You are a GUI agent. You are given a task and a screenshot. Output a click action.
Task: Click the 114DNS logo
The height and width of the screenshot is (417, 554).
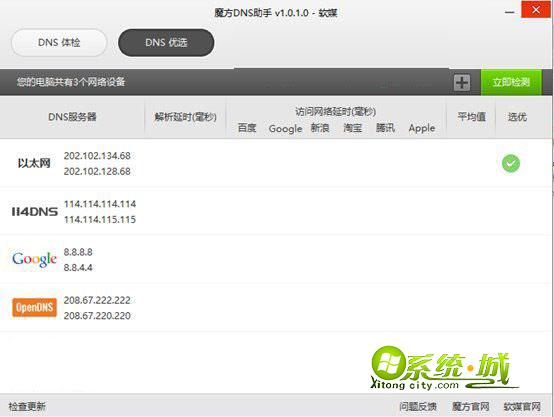pyautogui.click(x=35, y=212)
